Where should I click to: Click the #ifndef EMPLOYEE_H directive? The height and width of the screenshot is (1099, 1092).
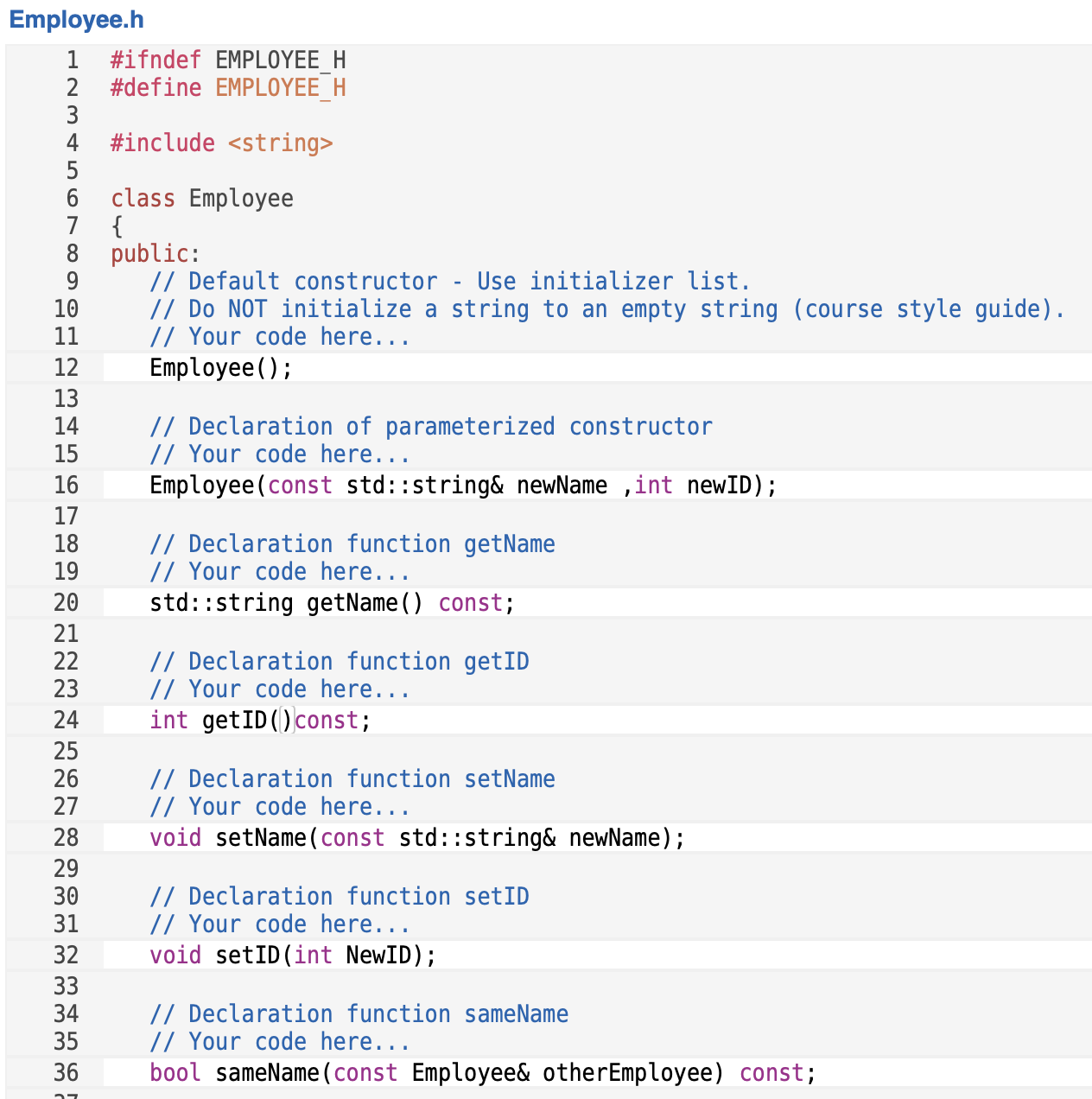(x=227, y=60)
